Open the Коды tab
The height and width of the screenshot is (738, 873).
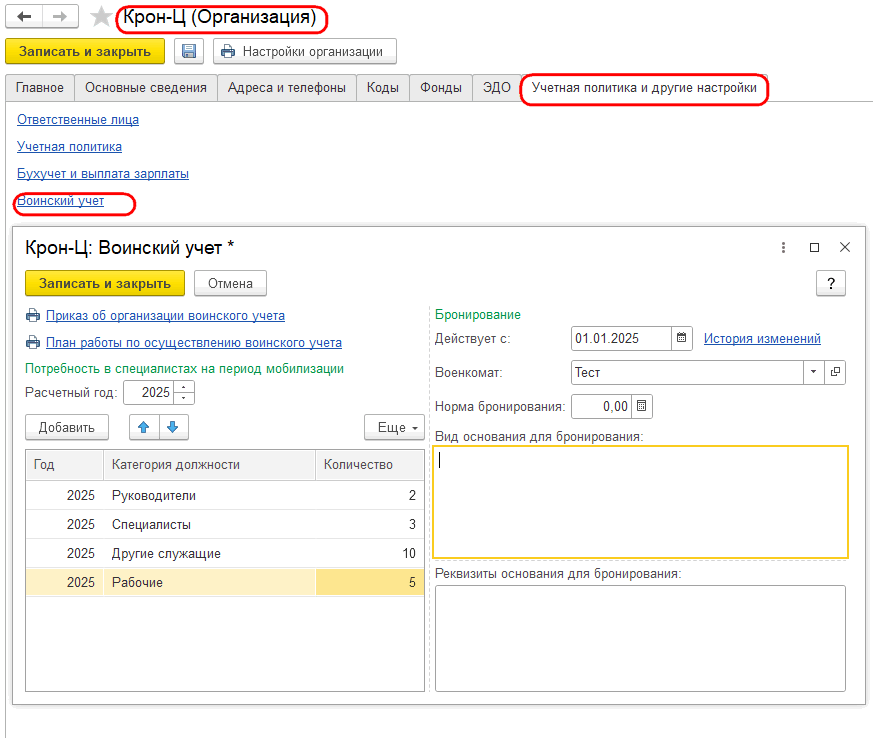pos(382,88)
